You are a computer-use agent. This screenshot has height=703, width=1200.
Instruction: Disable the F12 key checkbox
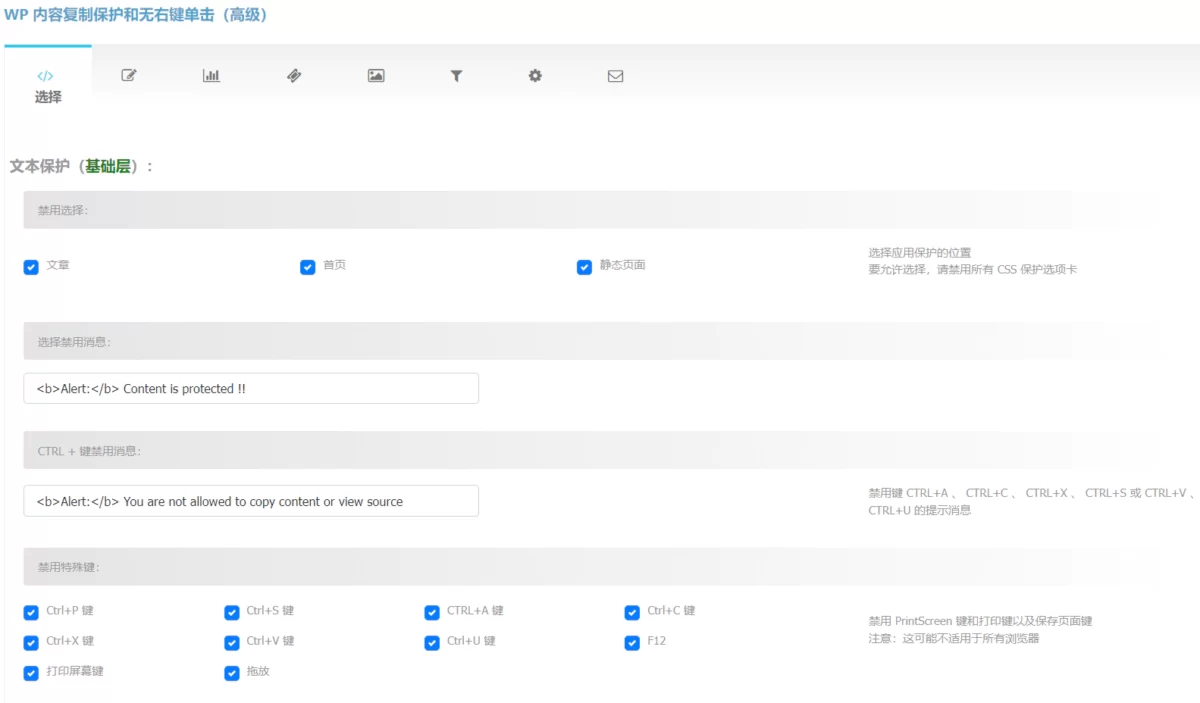coord(632,642)
